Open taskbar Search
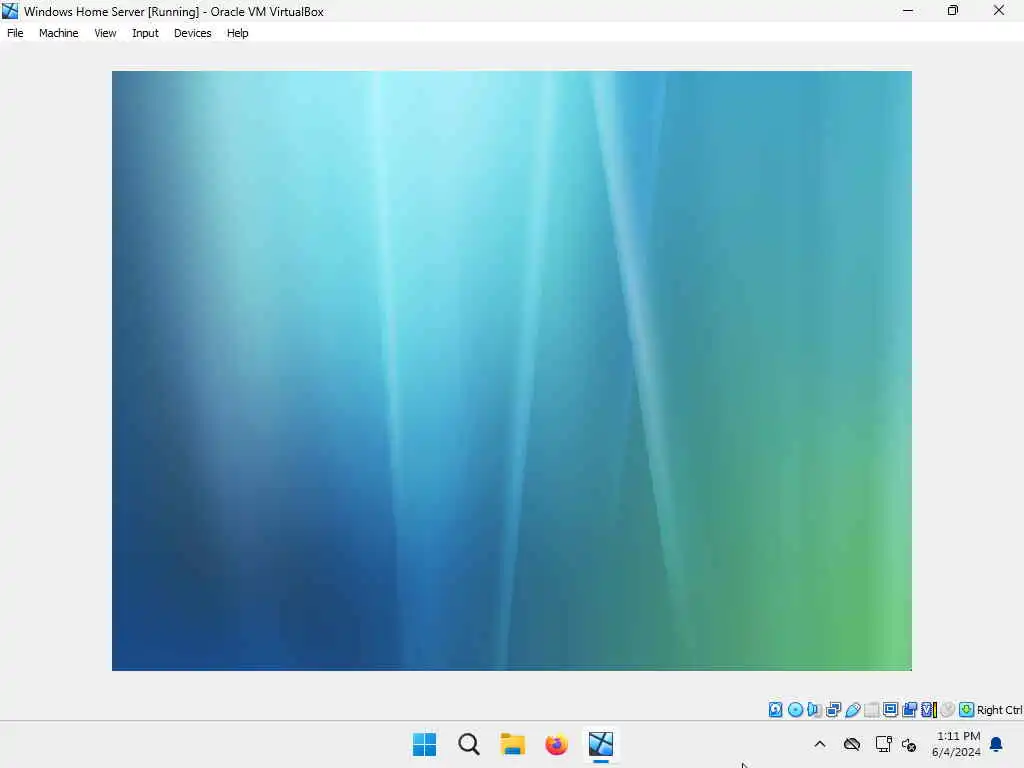This screenshot has height=768, width=1024. [468, 744]
